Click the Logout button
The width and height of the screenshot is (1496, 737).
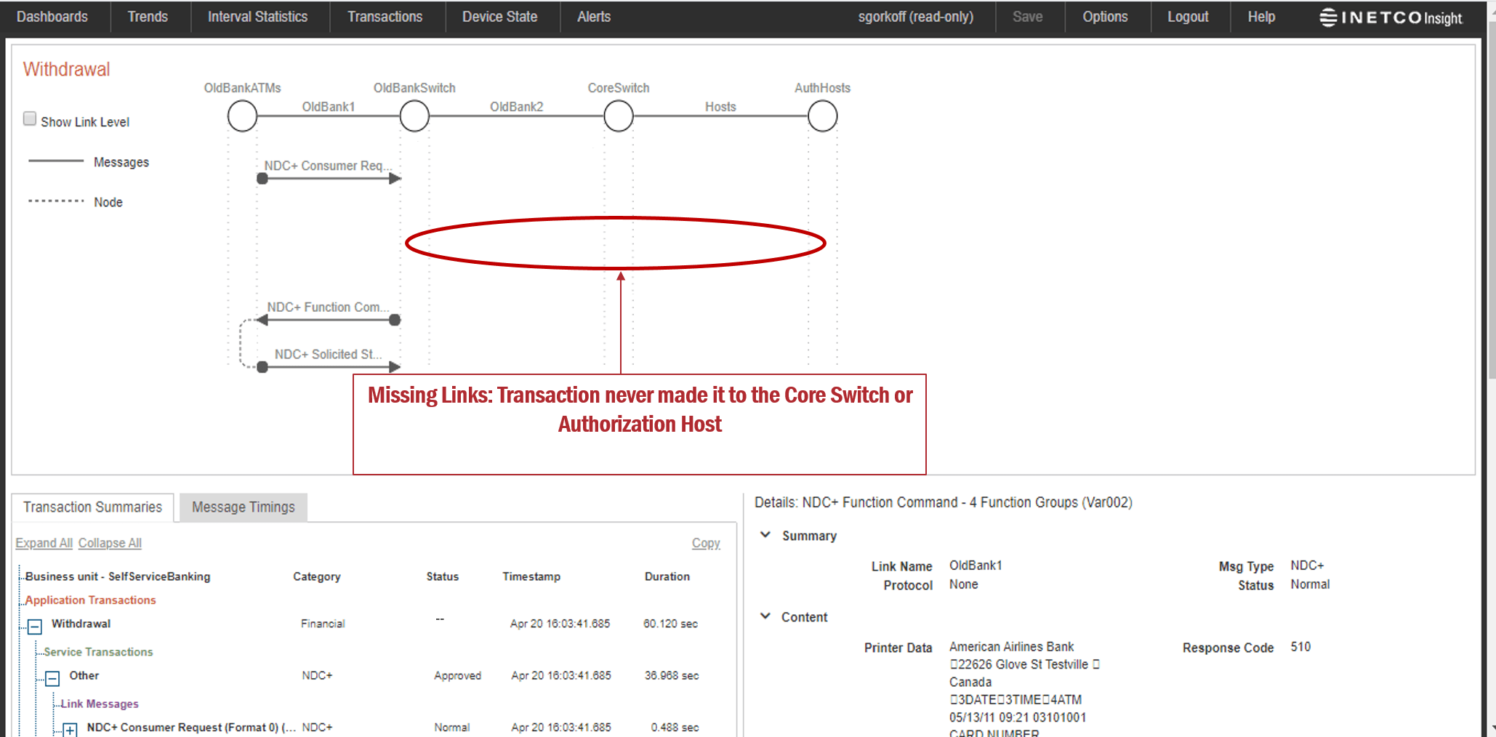[x=1188, y=17]
